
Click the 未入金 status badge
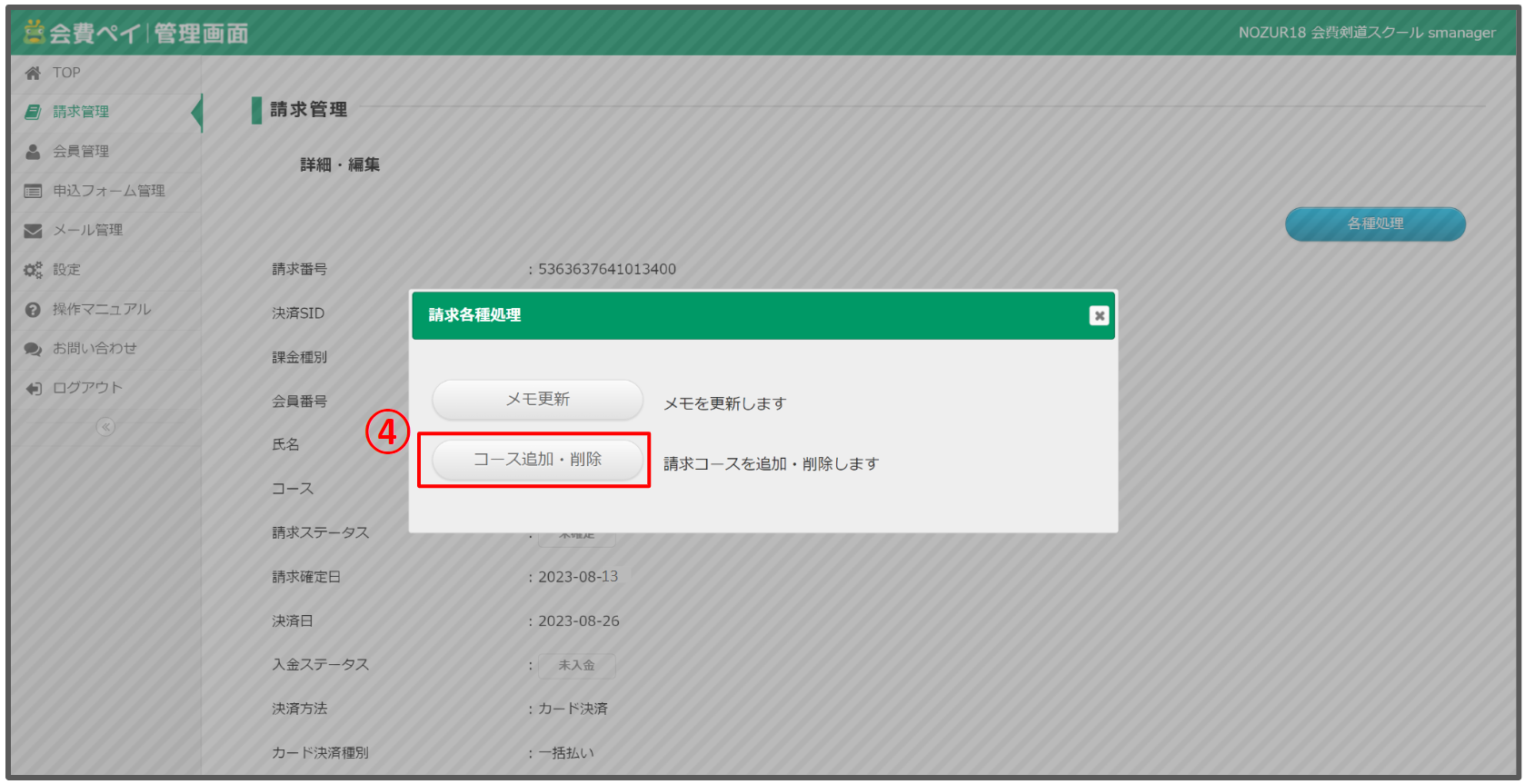click(x=577, y=665)
